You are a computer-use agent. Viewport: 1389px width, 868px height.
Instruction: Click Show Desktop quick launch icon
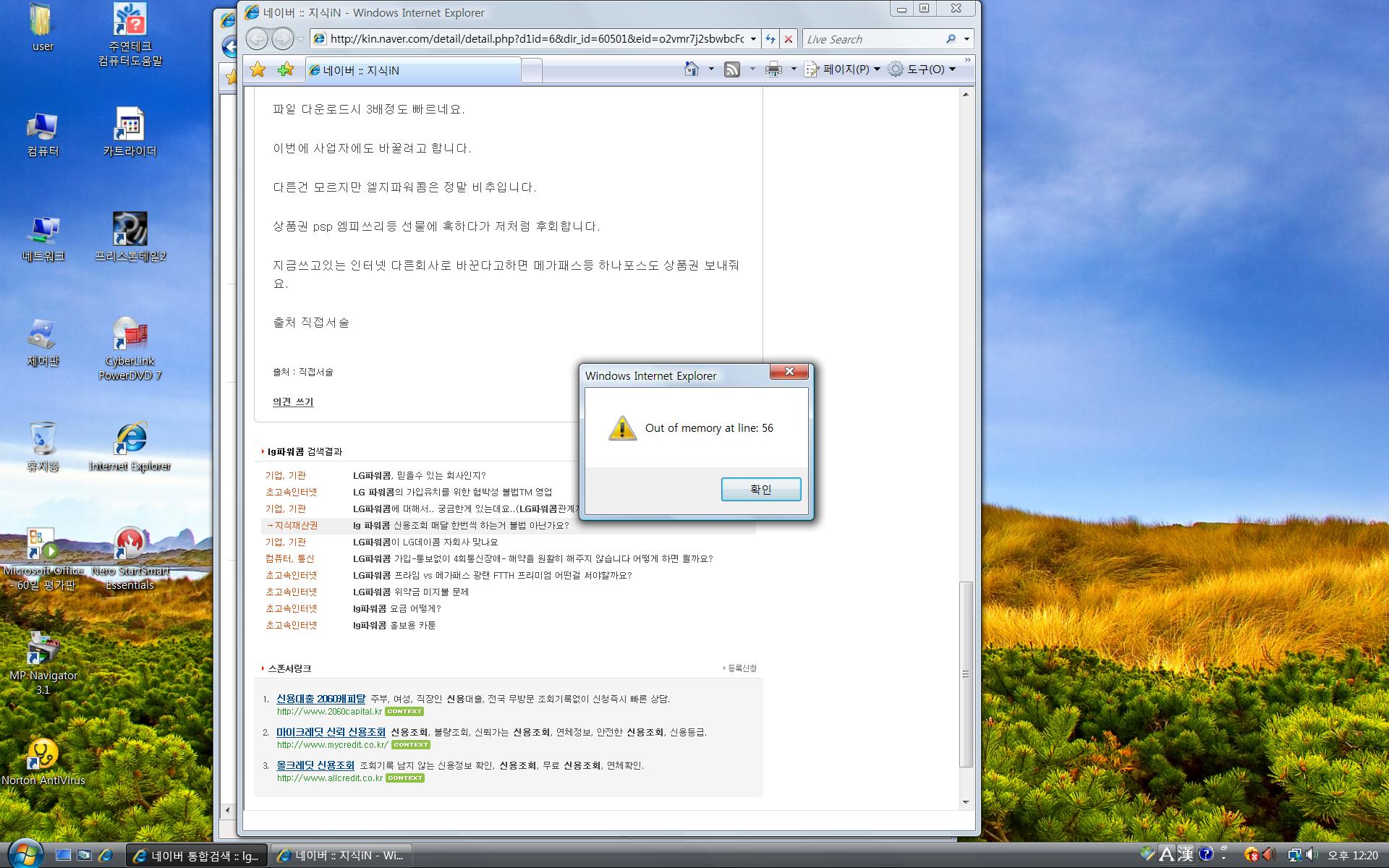coord(63,855)
